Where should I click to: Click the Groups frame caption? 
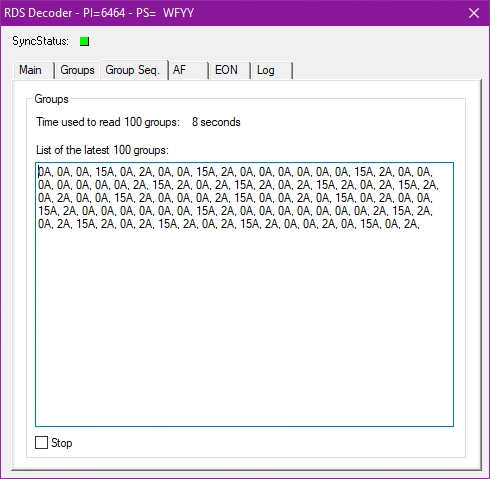coord(52,99)
